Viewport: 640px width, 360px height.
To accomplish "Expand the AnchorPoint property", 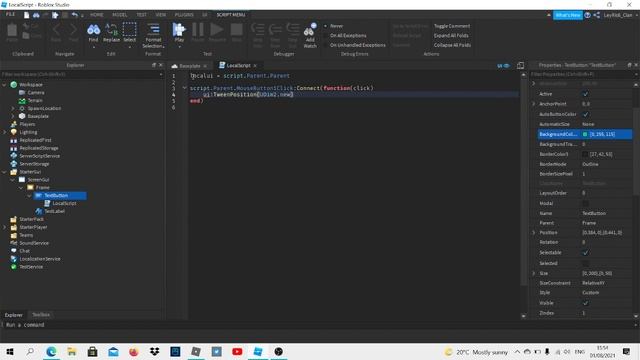I will click(x=533, y=104).
